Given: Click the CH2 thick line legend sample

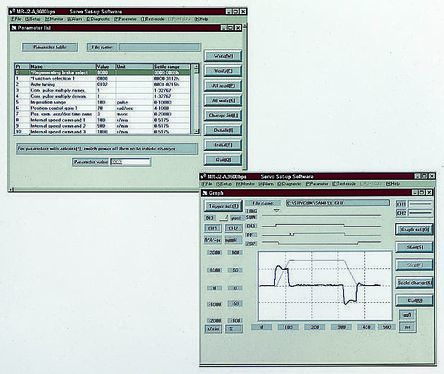Looking at the screenshot, I should pyautogui.click(x=420, y=213).
